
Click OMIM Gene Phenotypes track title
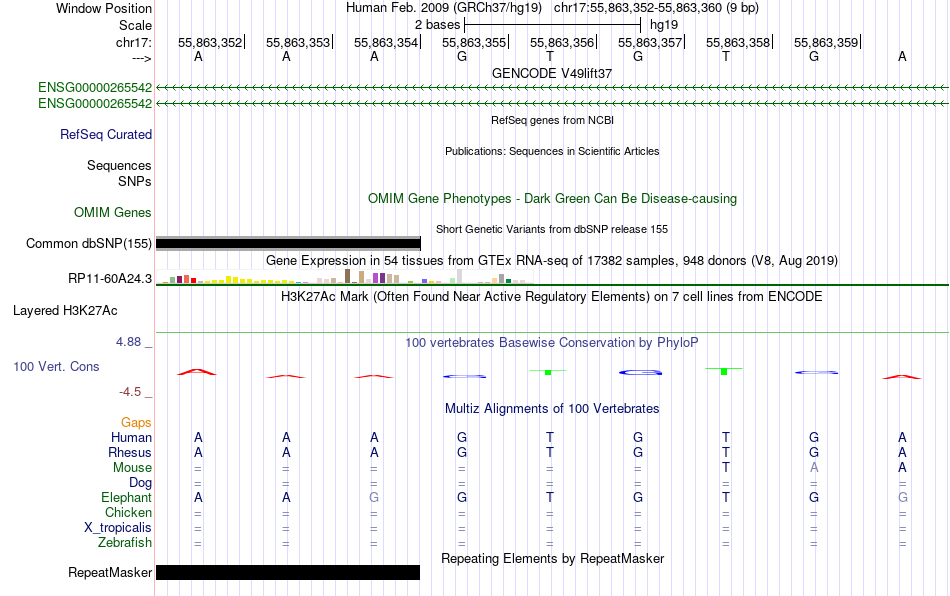[552, 199]
